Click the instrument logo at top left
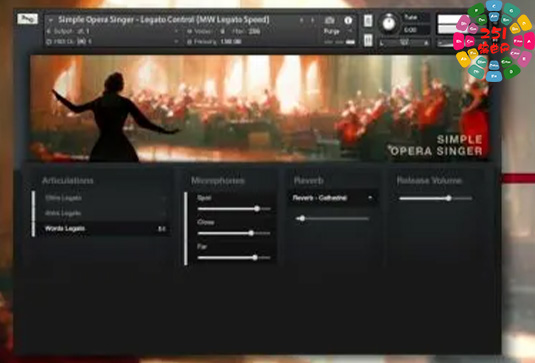Viewport: 535px width, 363px height. pos(27,19)
